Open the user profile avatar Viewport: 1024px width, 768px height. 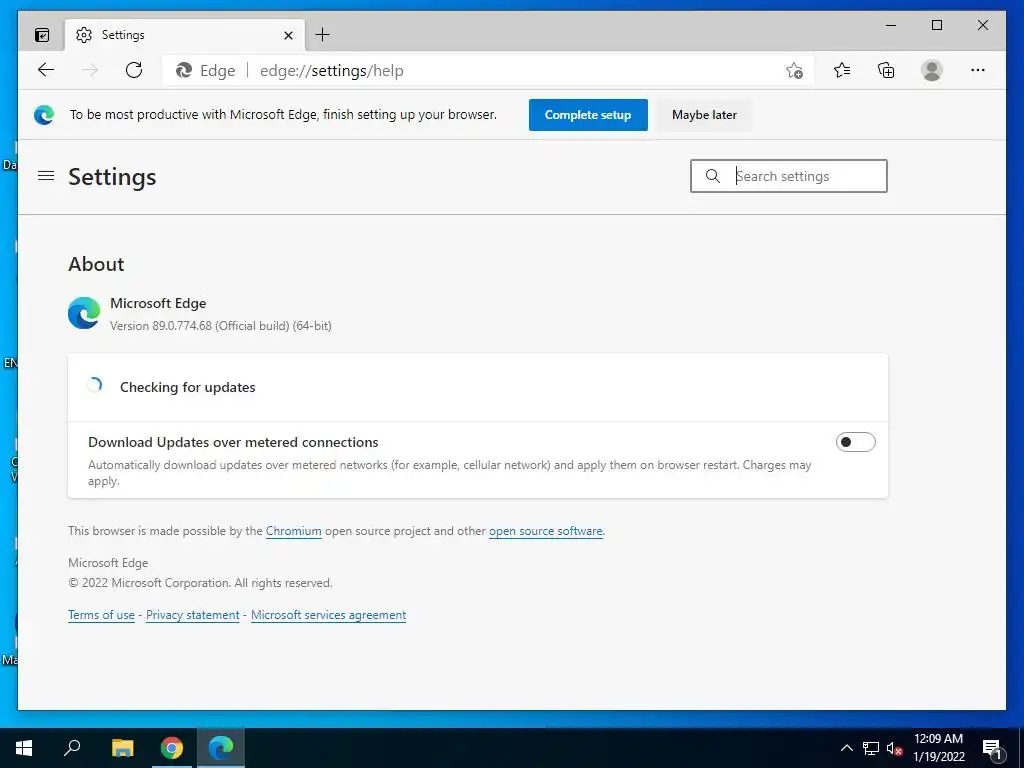[x=932, y=70]
